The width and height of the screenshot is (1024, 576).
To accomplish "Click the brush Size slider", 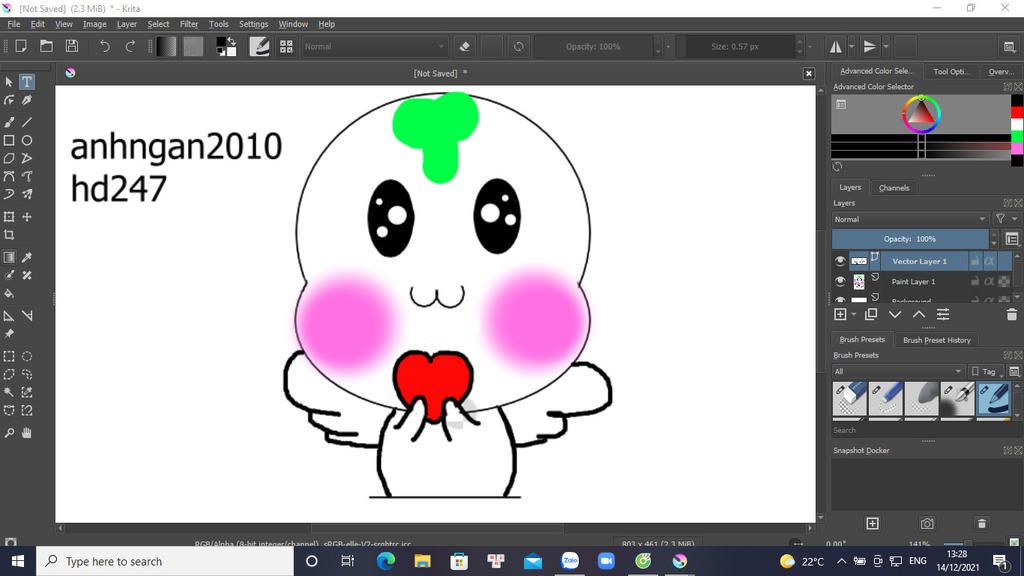I will pyautogui.click(x=735, y=46).
